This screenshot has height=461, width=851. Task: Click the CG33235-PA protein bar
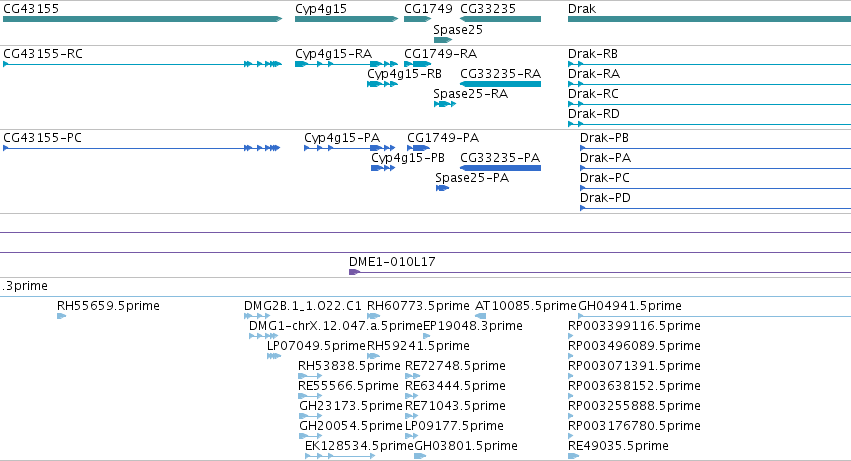click(x=500, y=168)
